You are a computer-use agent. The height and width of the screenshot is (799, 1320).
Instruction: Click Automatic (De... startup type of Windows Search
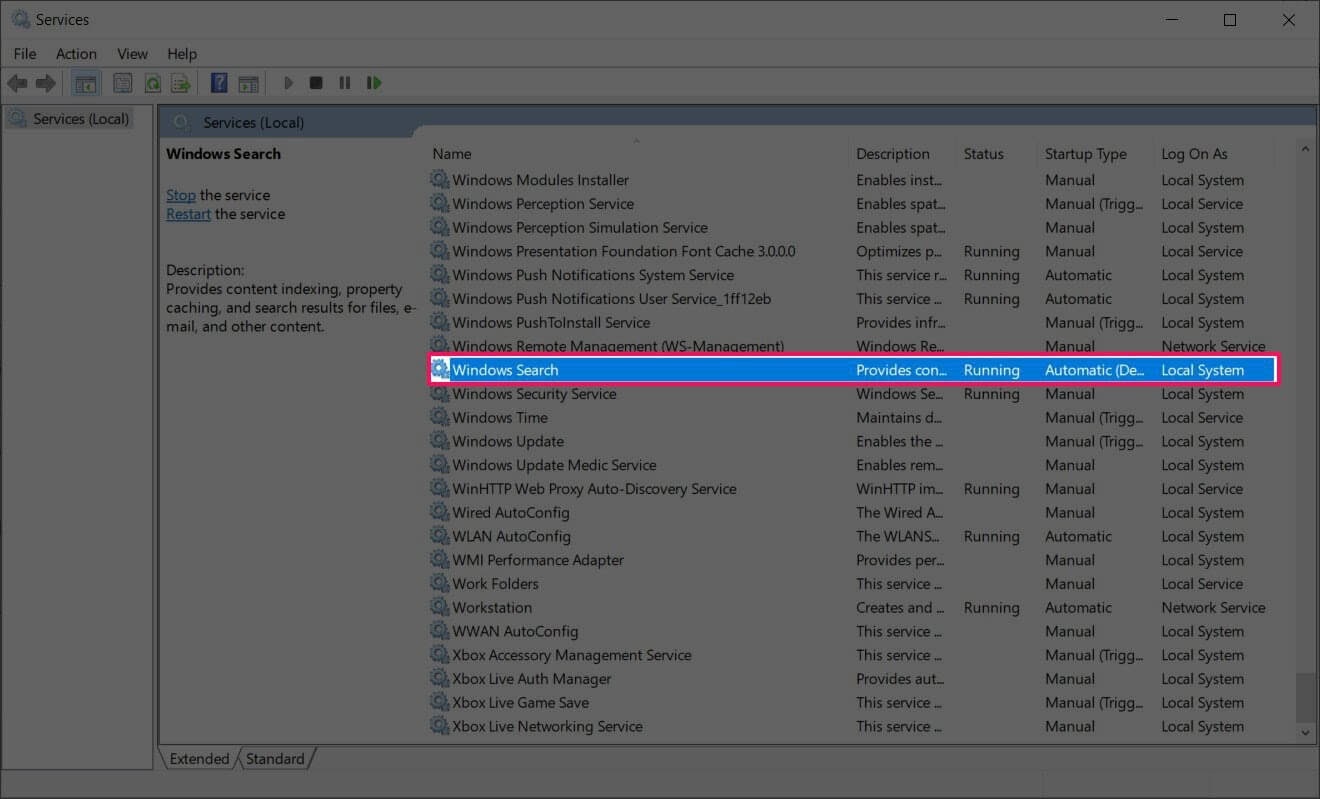[x=1095, y=370]
